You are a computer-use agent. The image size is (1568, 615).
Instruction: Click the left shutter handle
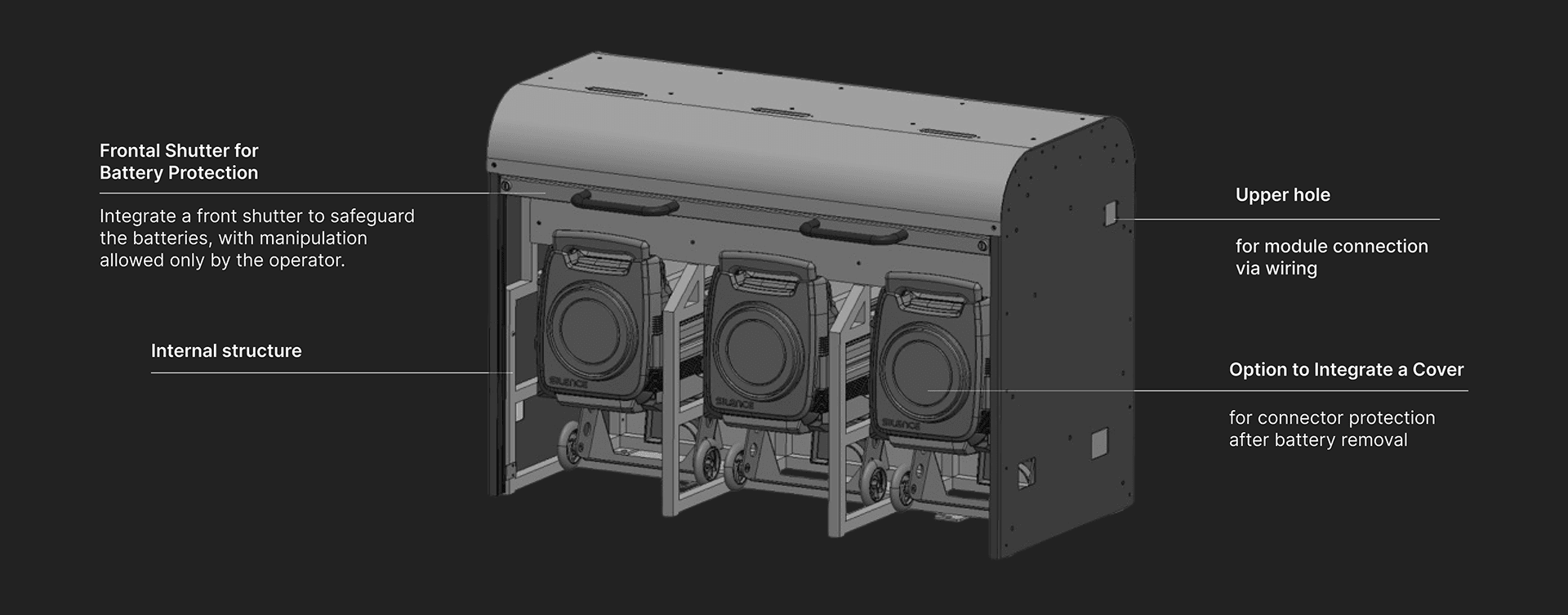tap(625, 202)
